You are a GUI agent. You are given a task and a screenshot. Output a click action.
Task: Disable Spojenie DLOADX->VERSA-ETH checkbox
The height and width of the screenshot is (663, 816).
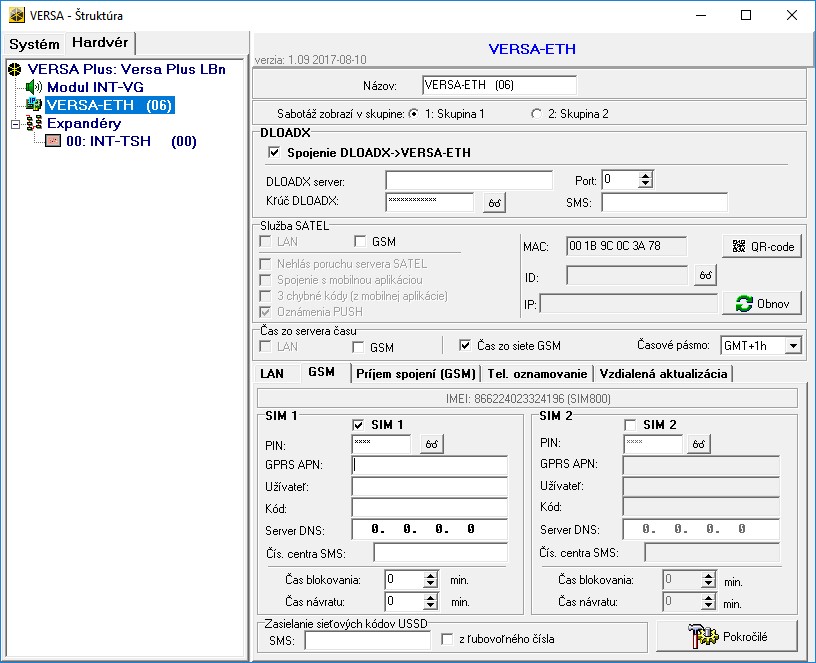(274, 153)
